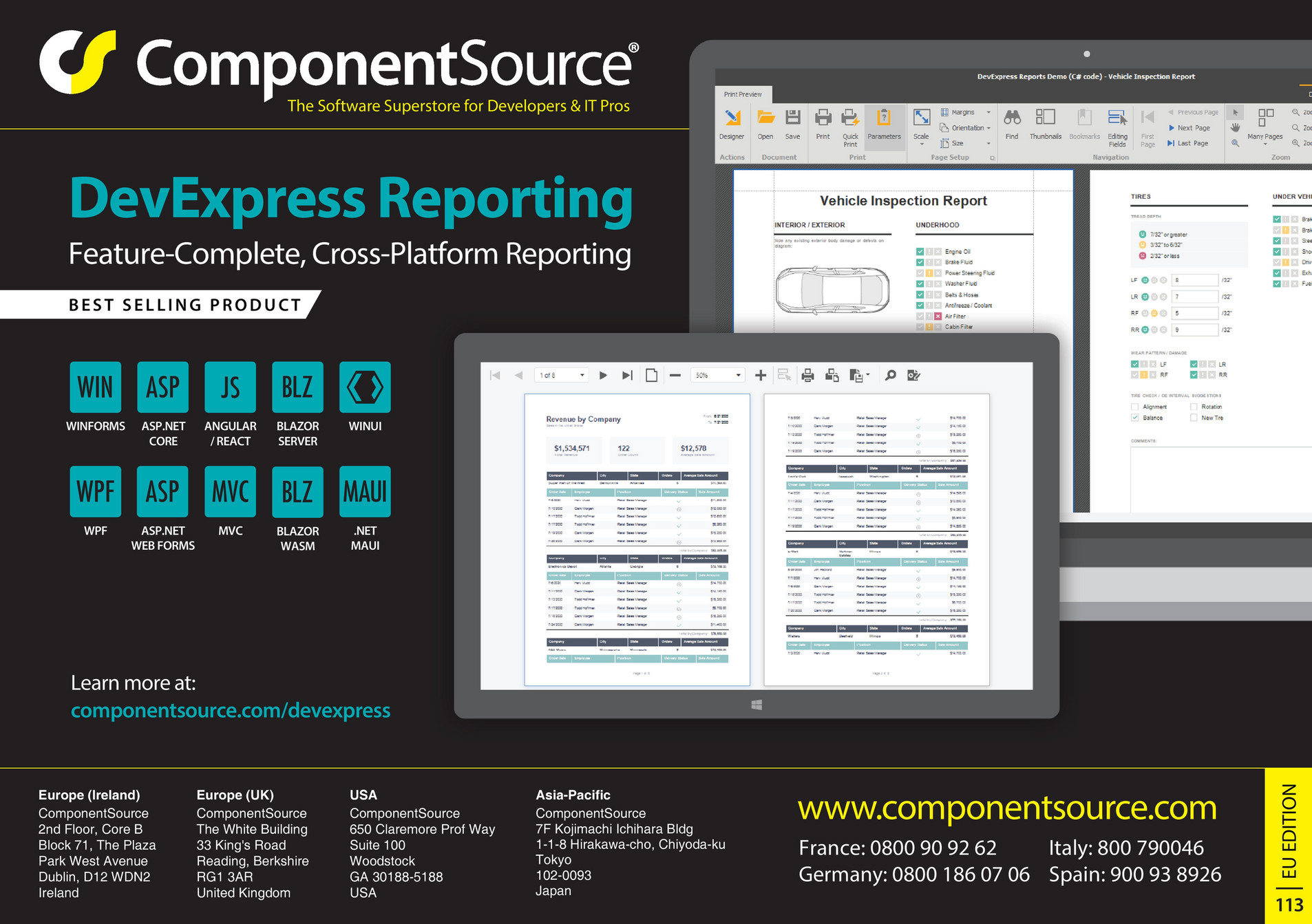Toggle the Balance checkbox

click(x=1135, y=418)
